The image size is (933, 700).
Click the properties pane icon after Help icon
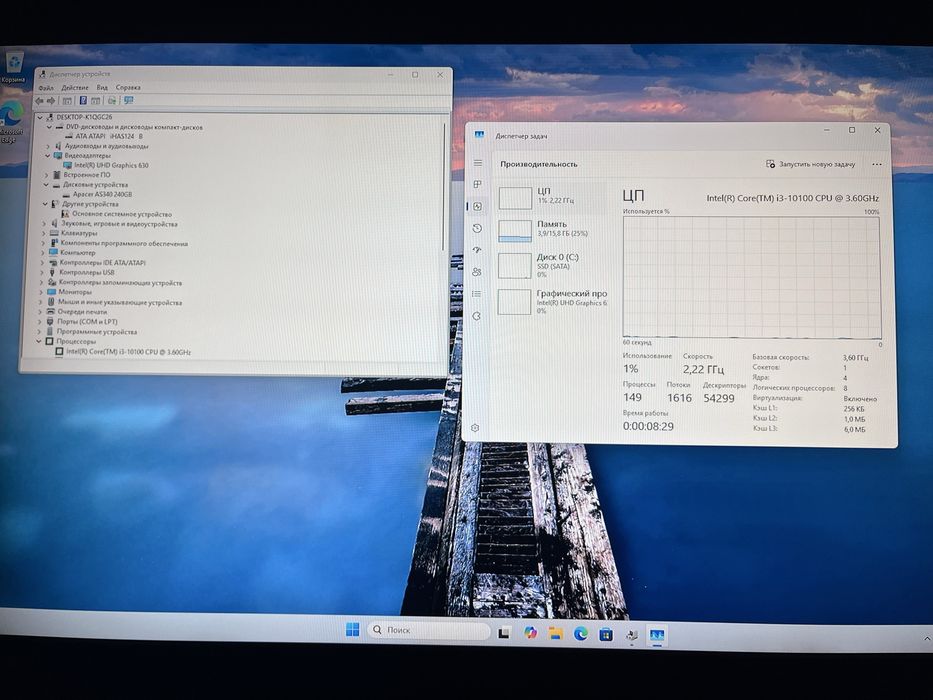click(x=95, y=101)
